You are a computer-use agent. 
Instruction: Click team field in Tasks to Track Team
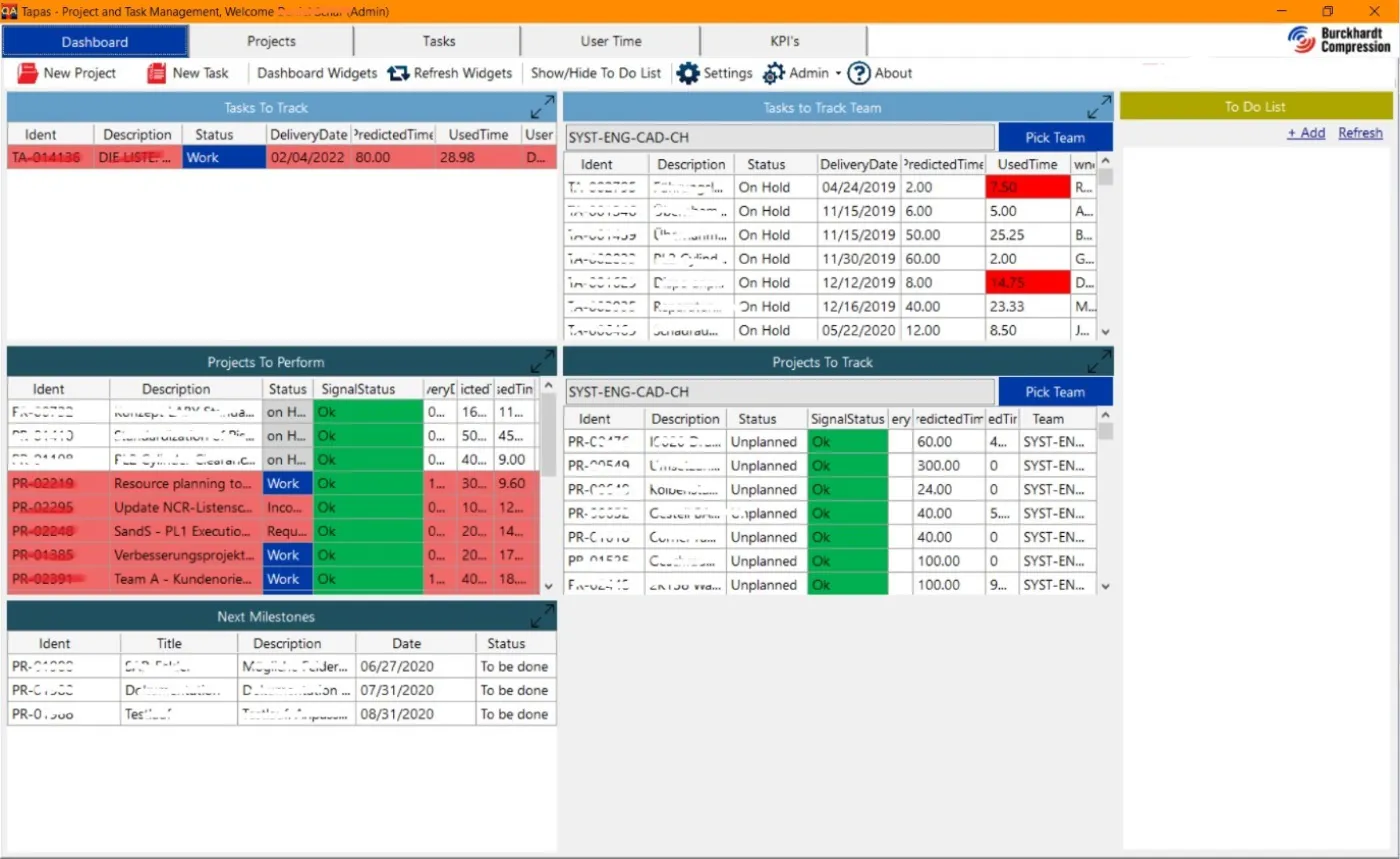(x=780, y=138)
